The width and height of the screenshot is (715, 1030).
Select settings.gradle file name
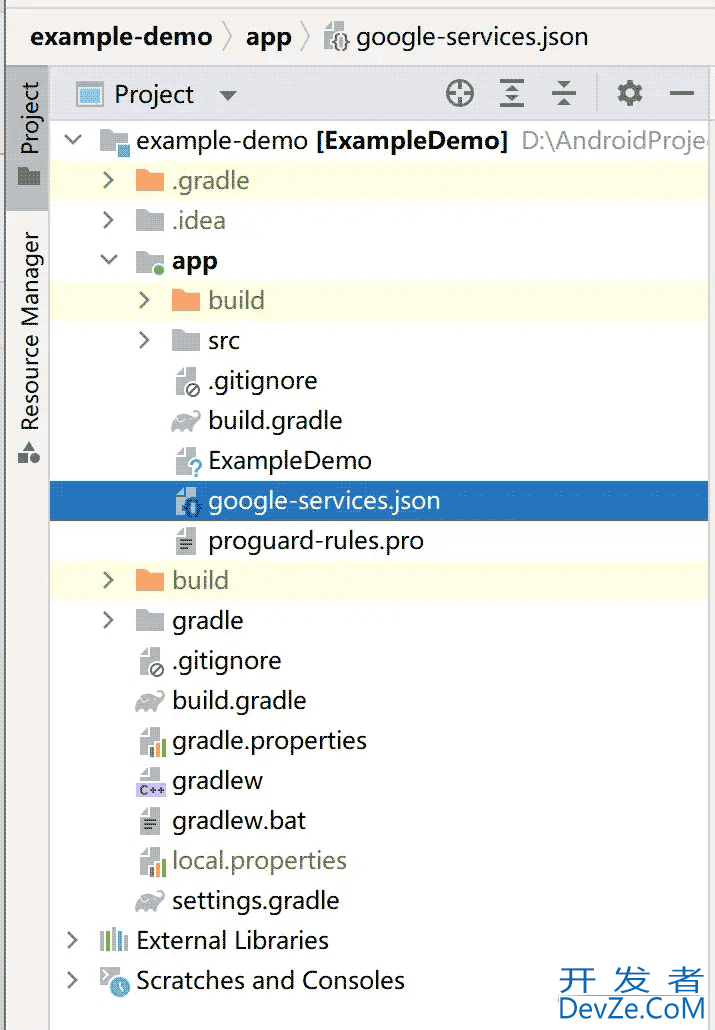click(256, 901)
